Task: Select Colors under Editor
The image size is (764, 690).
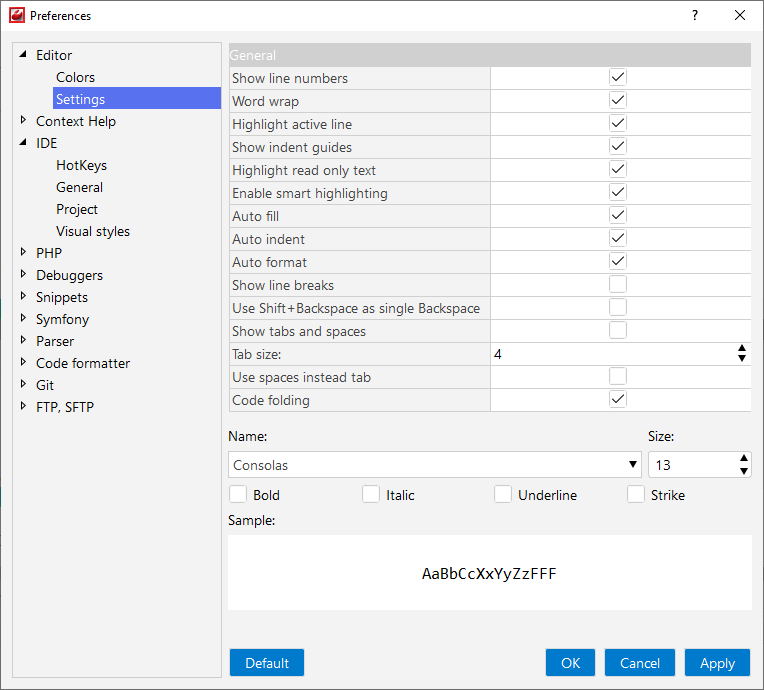Action: click(x=76, y=77)
